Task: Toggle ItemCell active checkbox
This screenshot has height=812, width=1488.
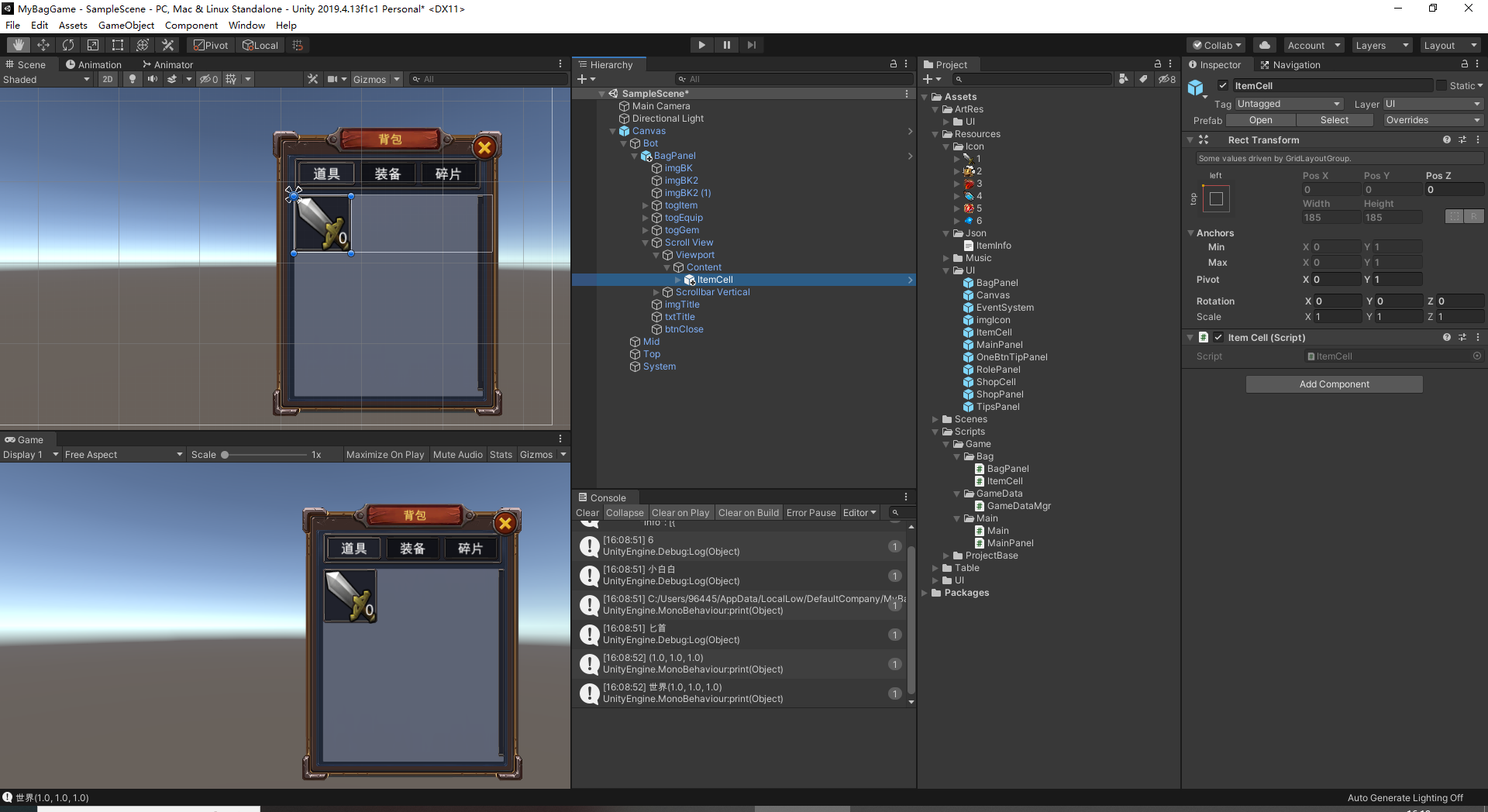Action: 1223,86
